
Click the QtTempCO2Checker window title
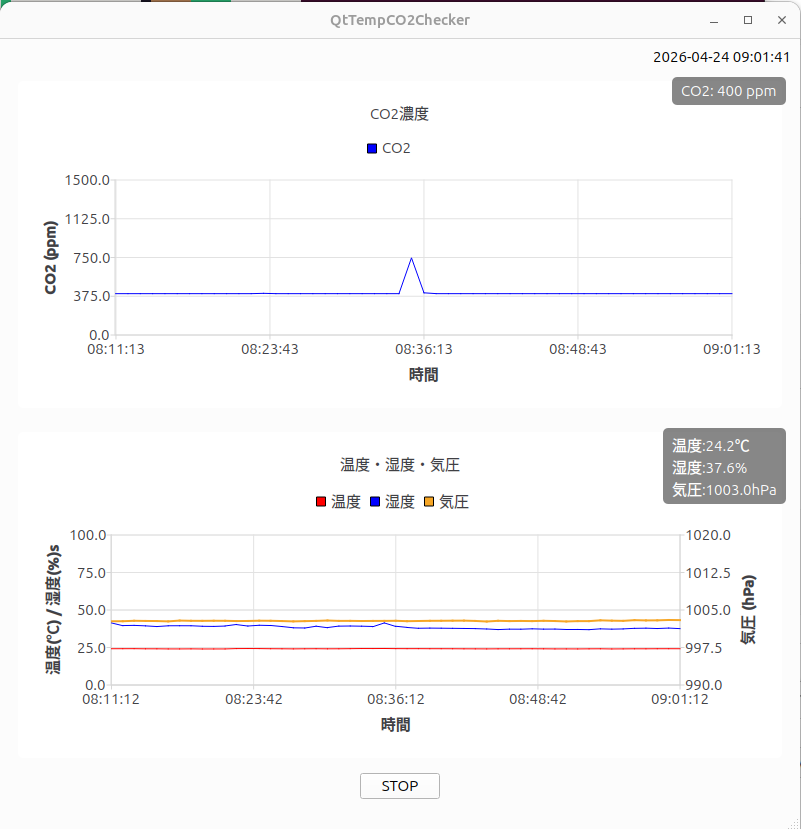400,20
